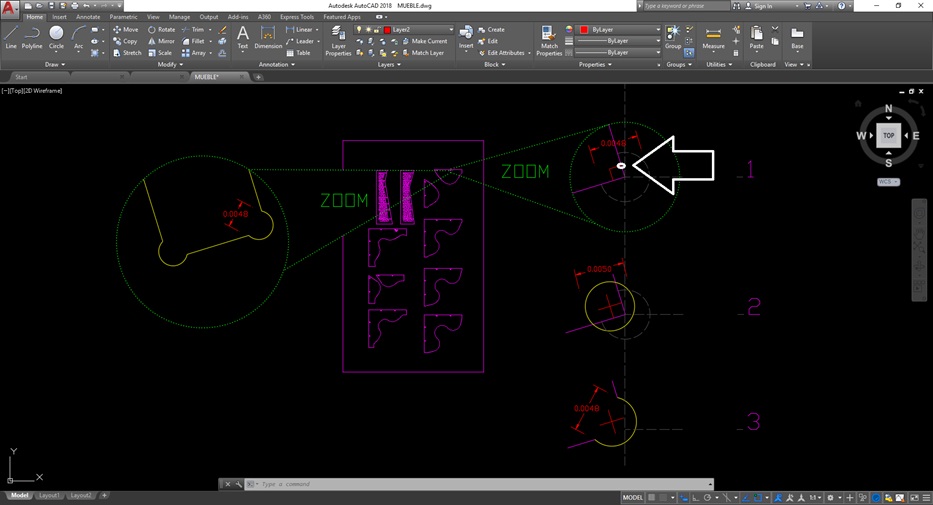Toggle object snap in status bar
The image size is (933, 505).
click(x=757, y=497)
